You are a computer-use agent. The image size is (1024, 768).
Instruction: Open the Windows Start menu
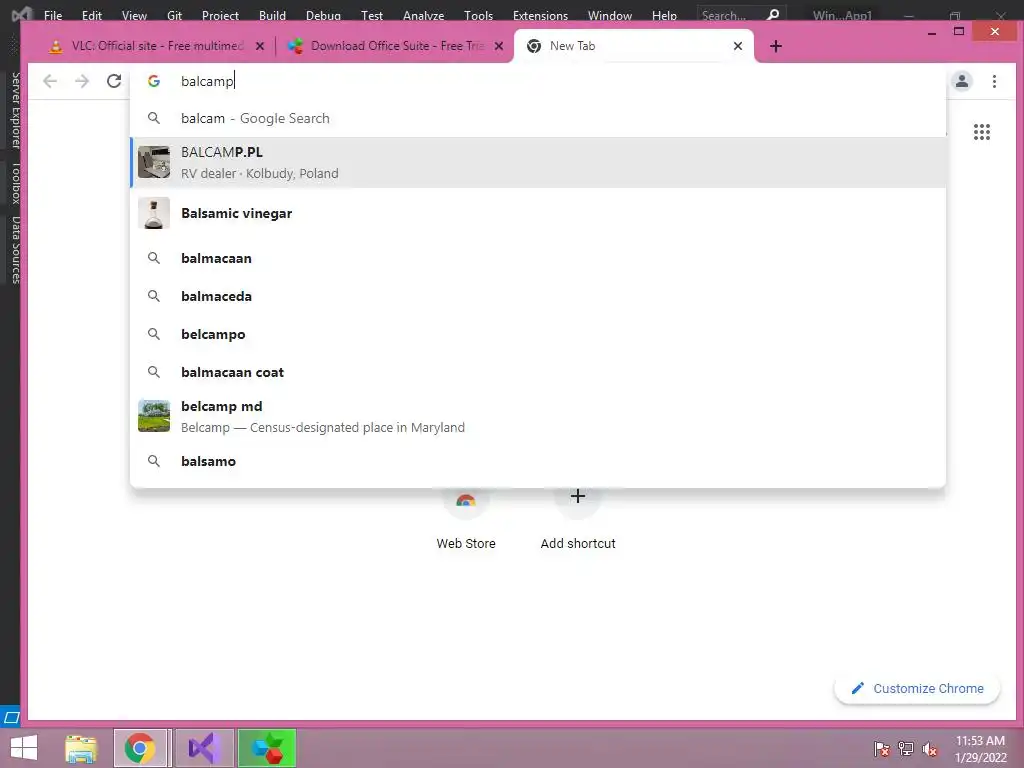(24, 748)
